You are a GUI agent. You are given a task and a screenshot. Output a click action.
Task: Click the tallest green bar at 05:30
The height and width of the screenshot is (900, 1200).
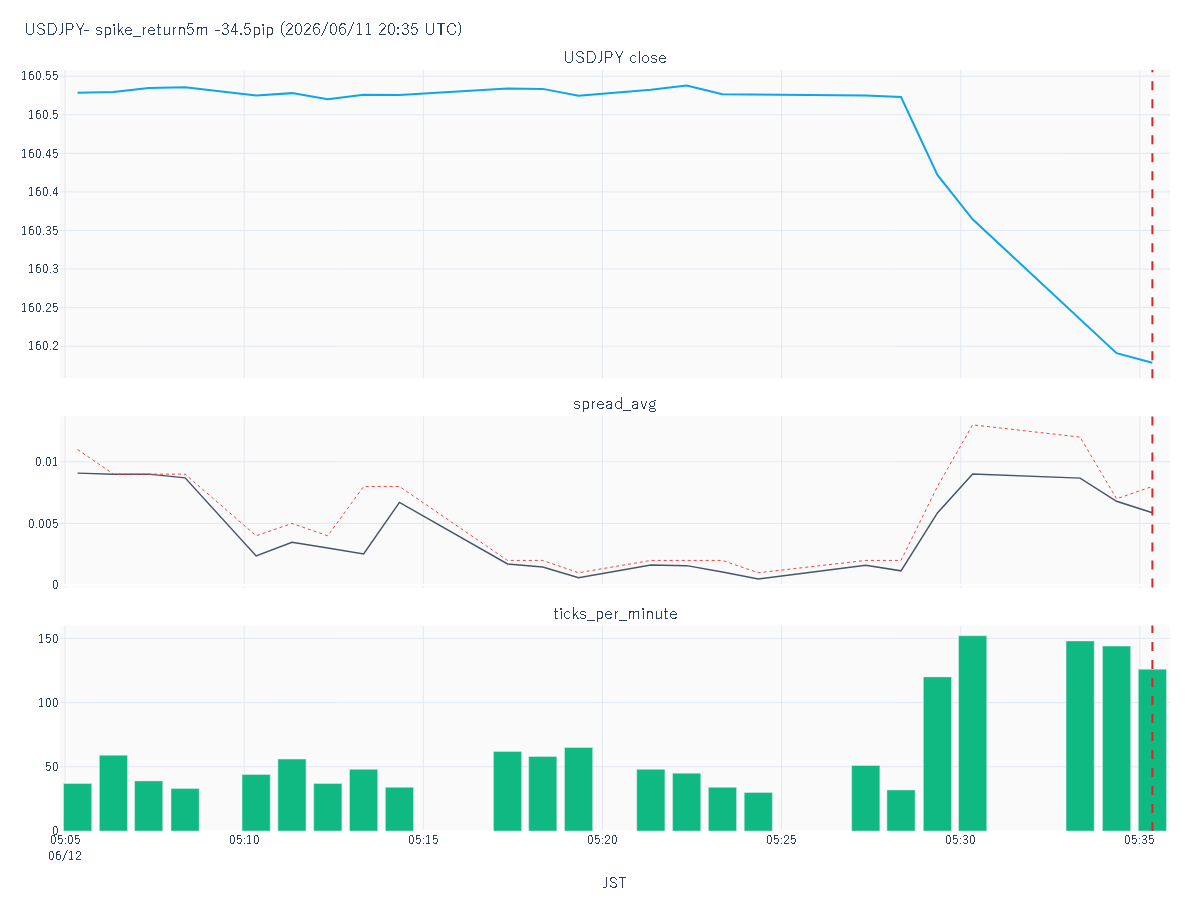pyautogui.click(x=973, y=733)
